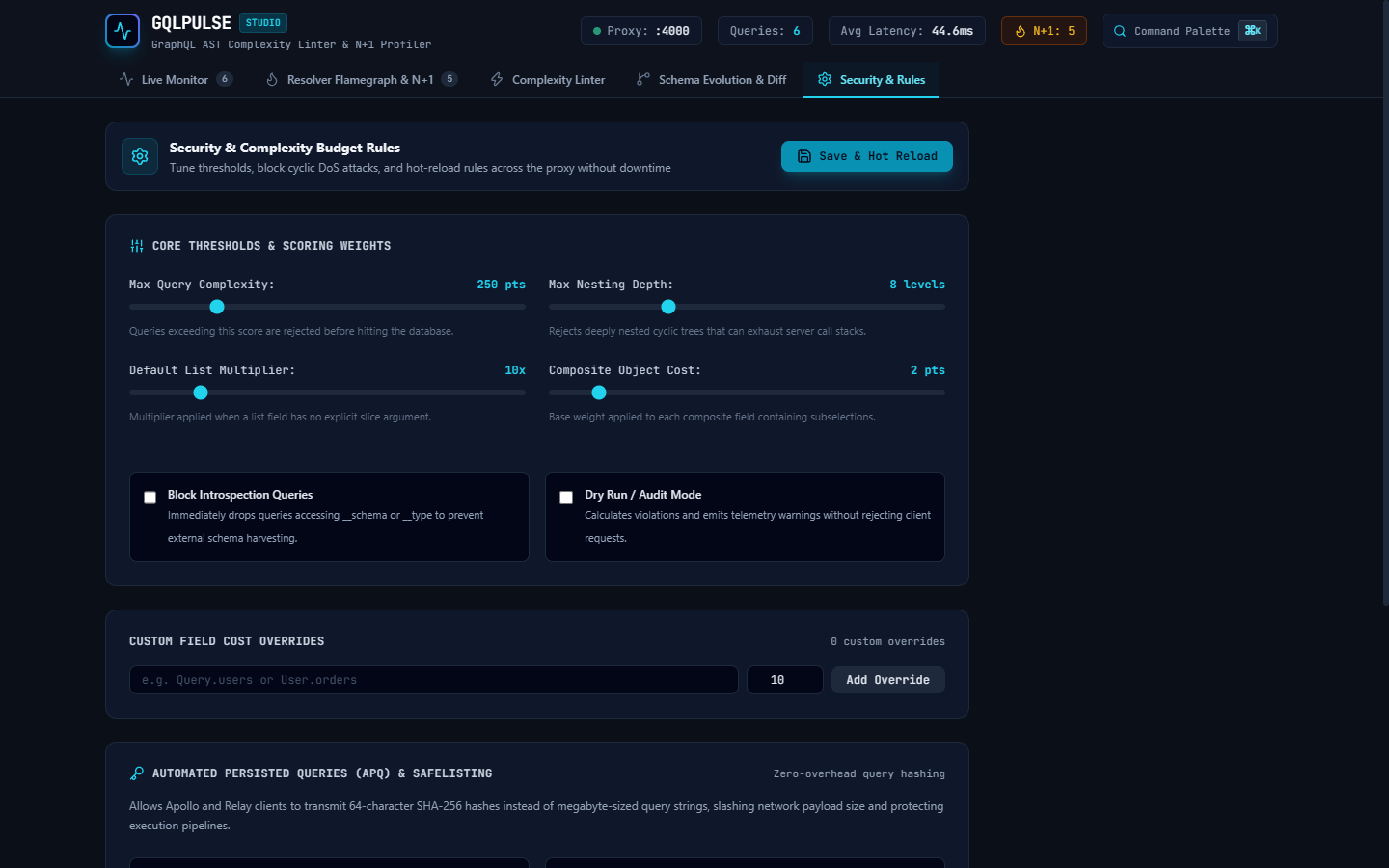Click the STUDIO badge next to GQLPULSE
1389x868 pixels.
pyautogui.click(x=263, y=23)
